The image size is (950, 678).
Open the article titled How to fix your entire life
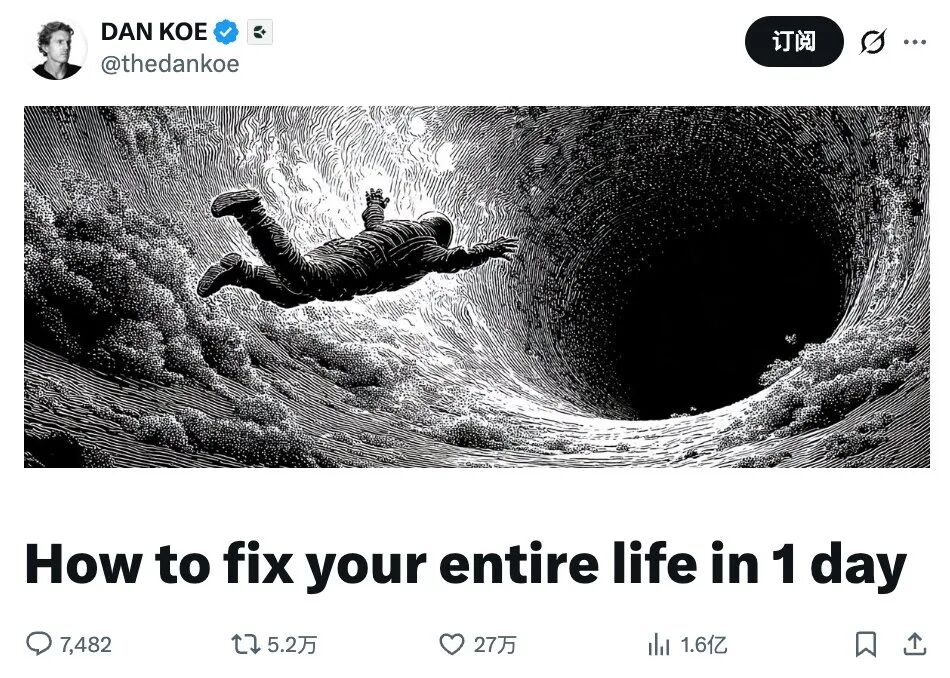coord(465,563)
